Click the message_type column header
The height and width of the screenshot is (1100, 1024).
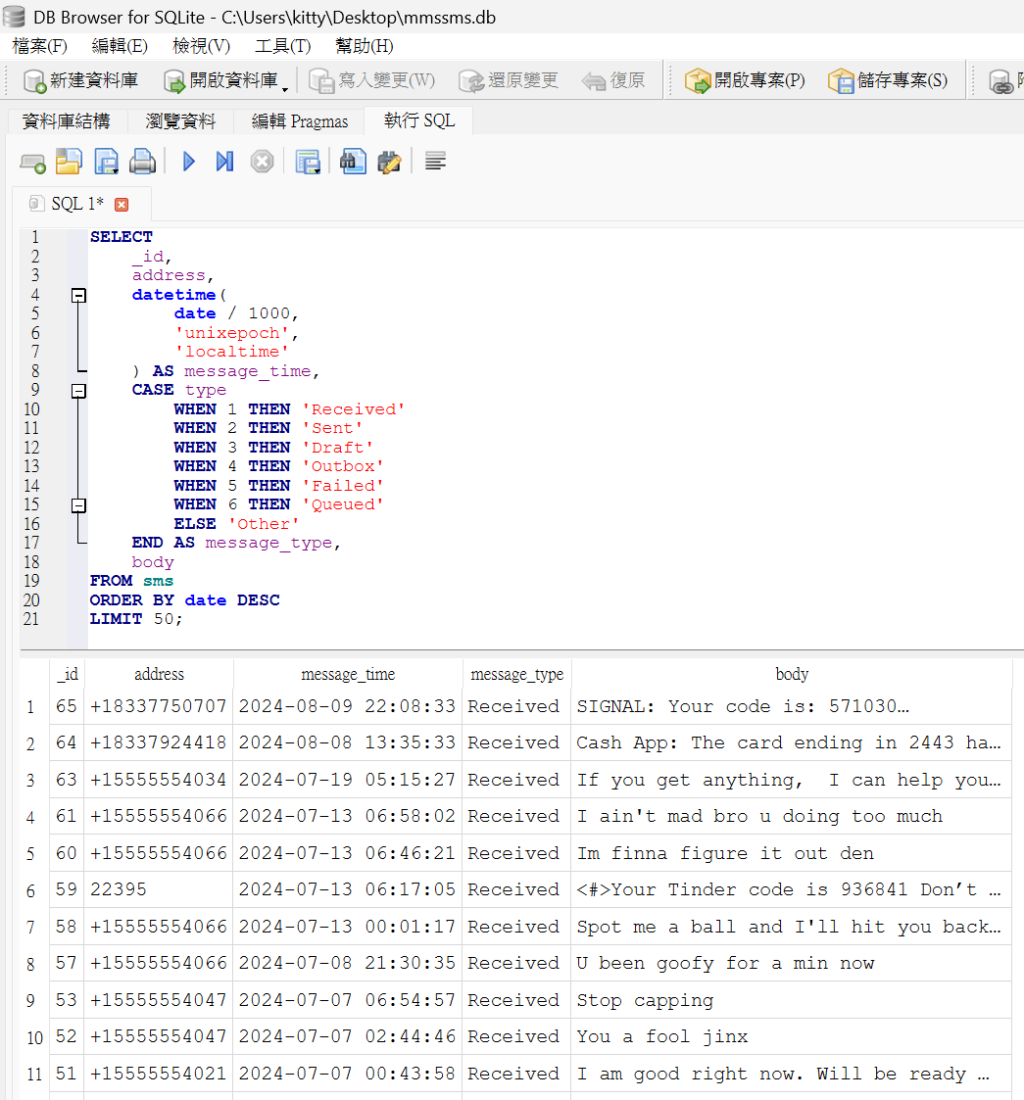tap(517, 674)
